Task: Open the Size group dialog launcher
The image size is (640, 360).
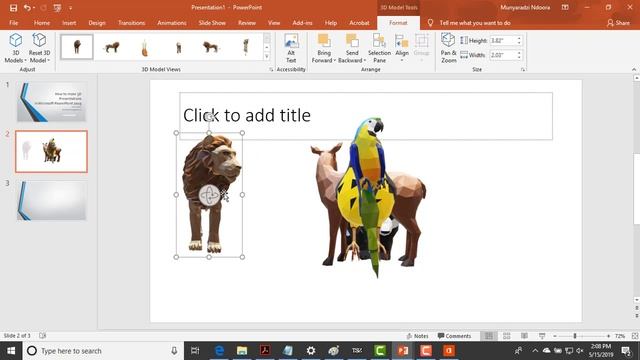Action: pos(523,70)
